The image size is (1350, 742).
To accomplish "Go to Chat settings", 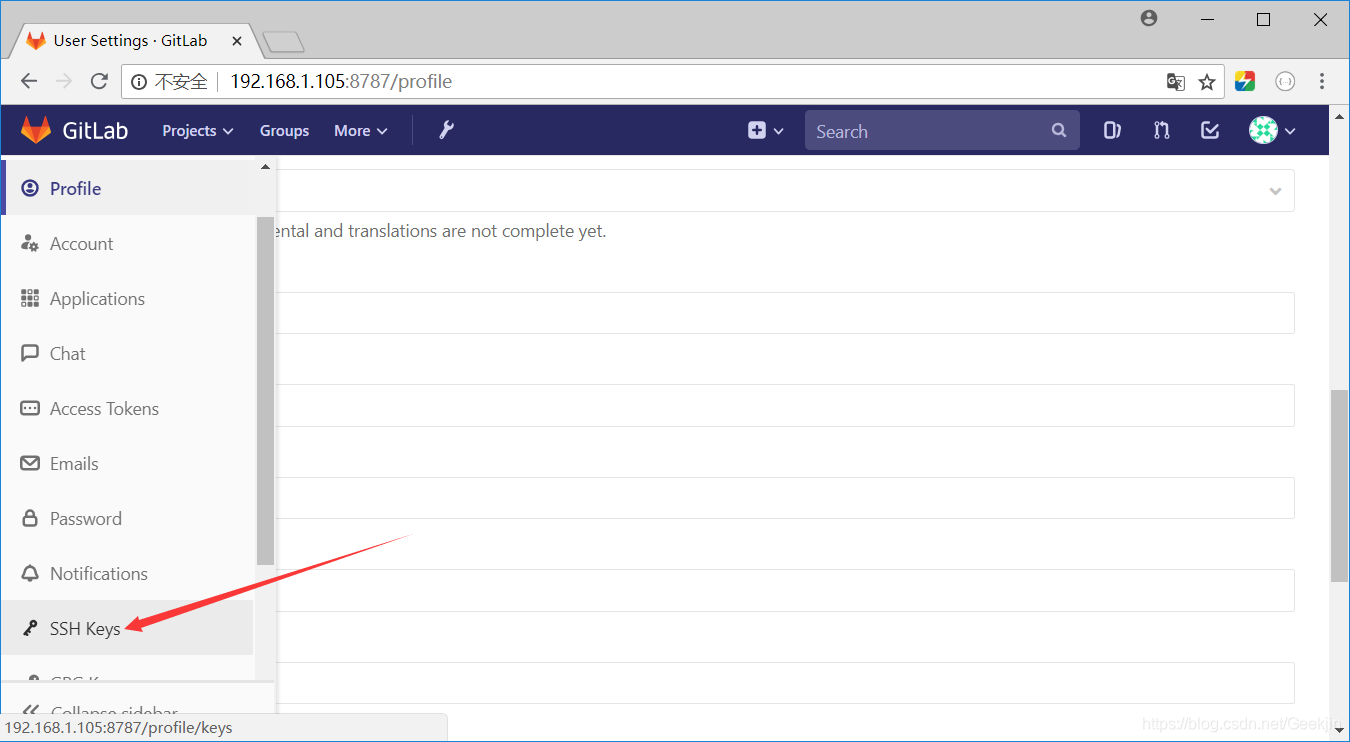I will click(x=128, y=353).
